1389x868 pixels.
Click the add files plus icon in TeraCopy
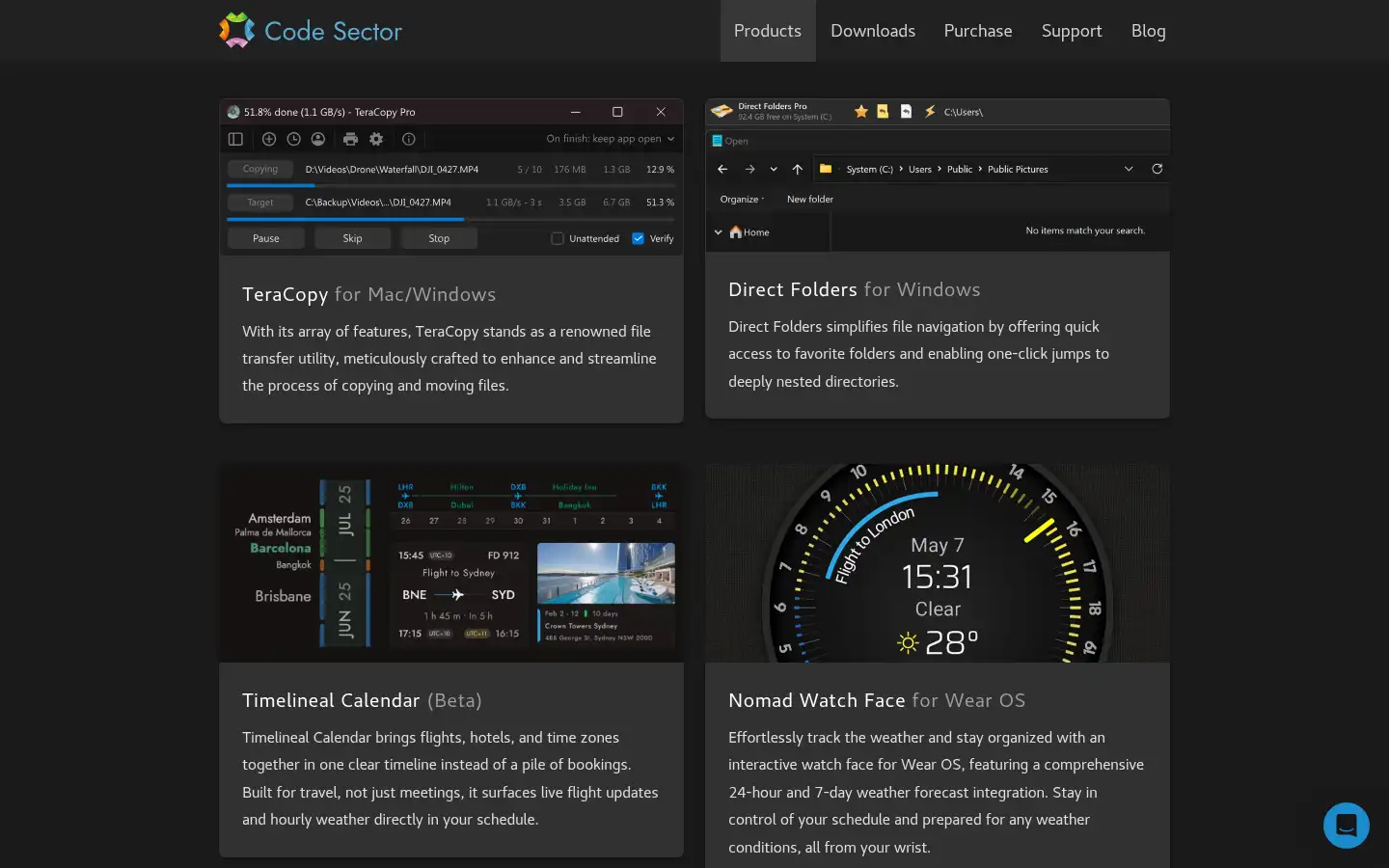click(269, 139)
